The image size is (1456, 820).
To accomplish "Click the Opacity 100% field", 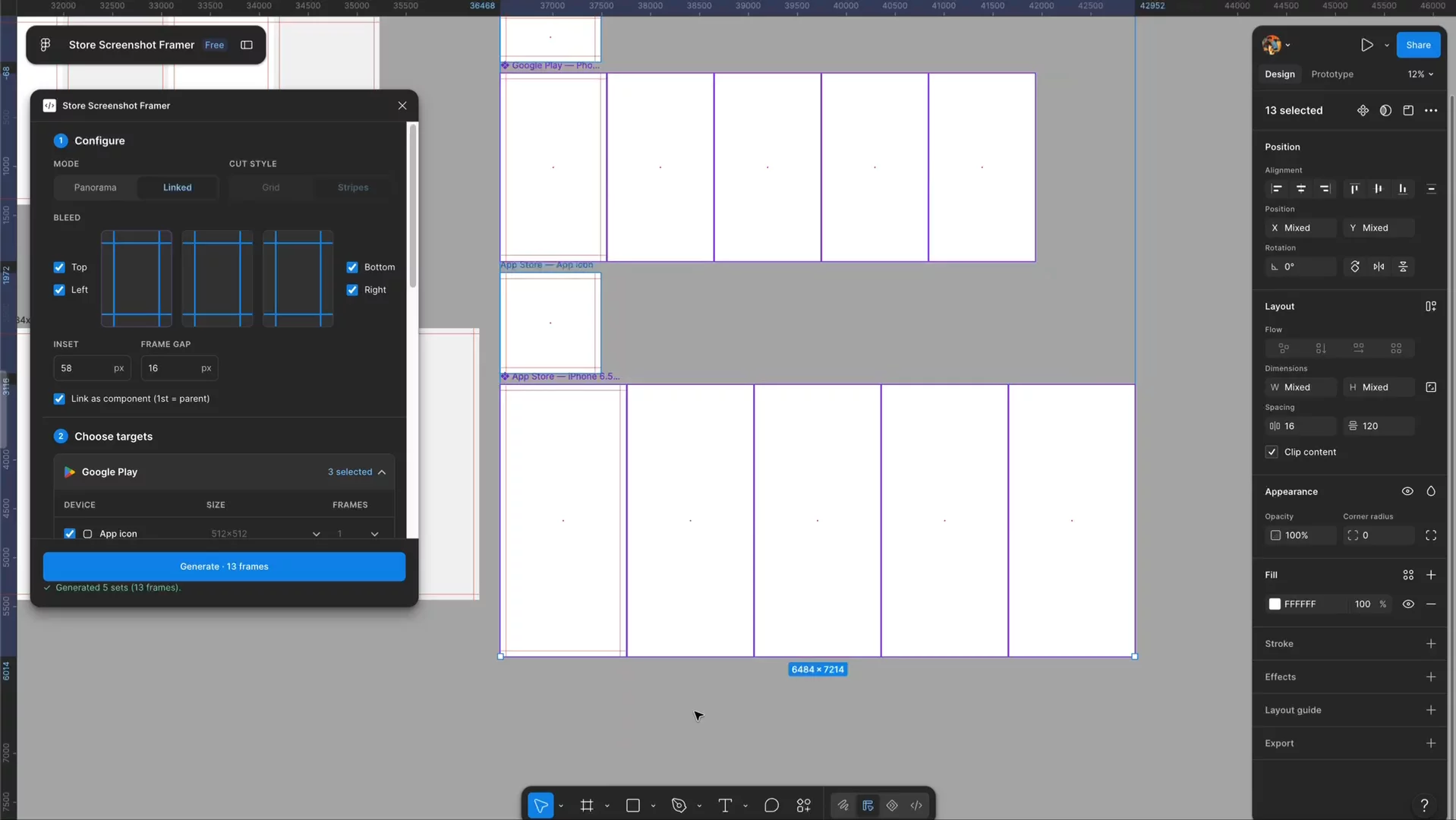I will coord(1300,535).
